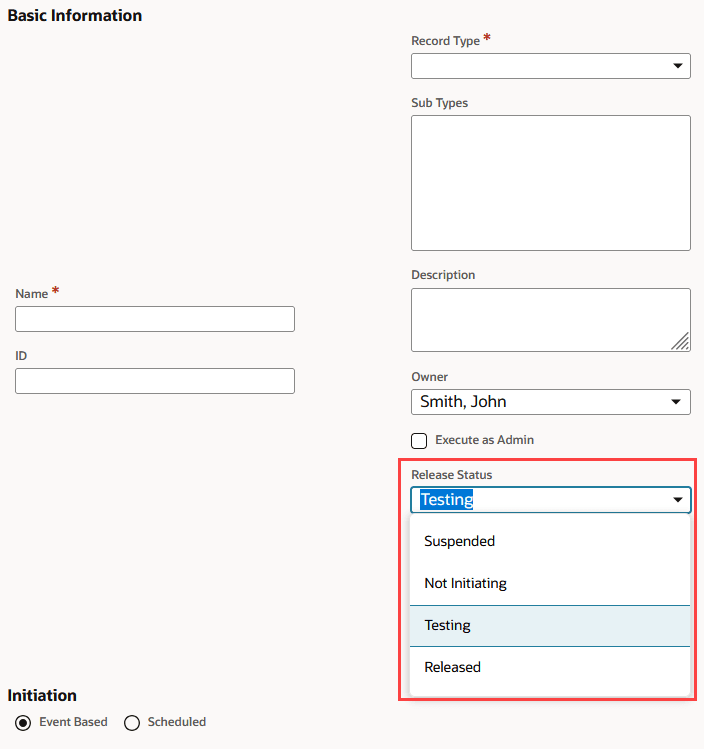Select the Scheduled radio button
Viewport: 704px width, 749px height.
click(x=132, y=723)
